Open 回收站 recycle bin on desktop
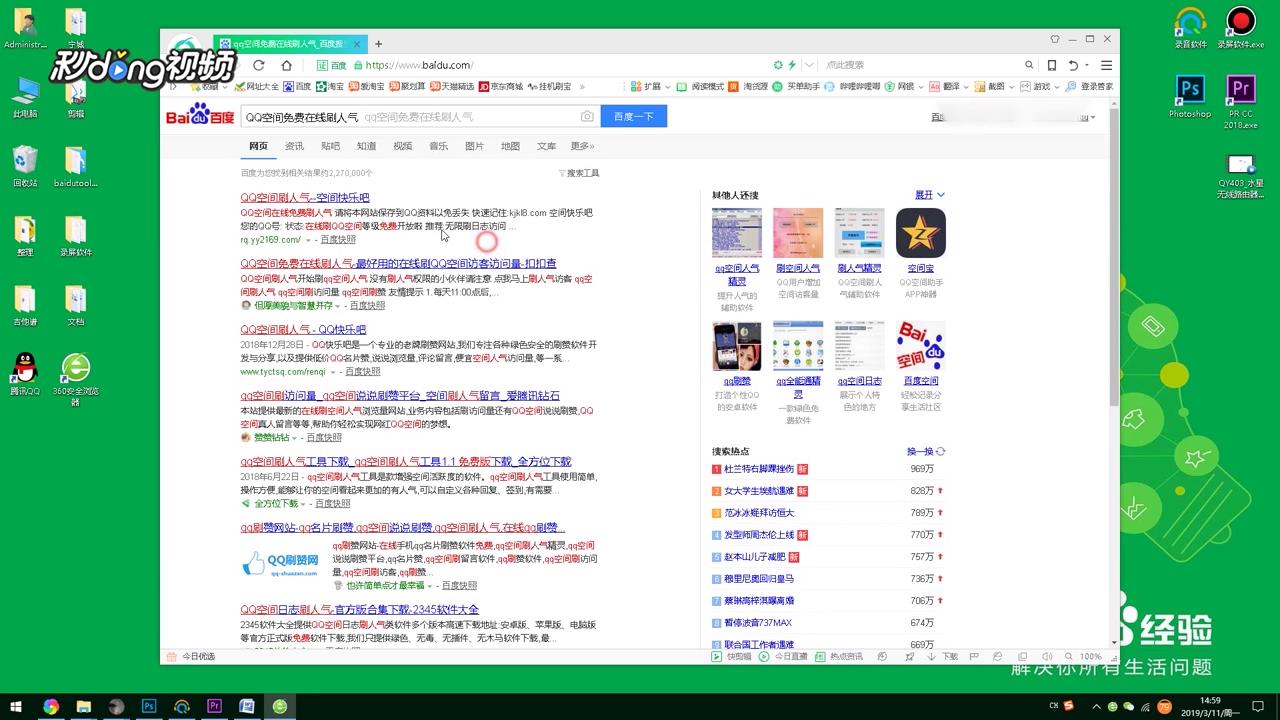Viewport: 1280px width, 720px height. pos(25,166)
